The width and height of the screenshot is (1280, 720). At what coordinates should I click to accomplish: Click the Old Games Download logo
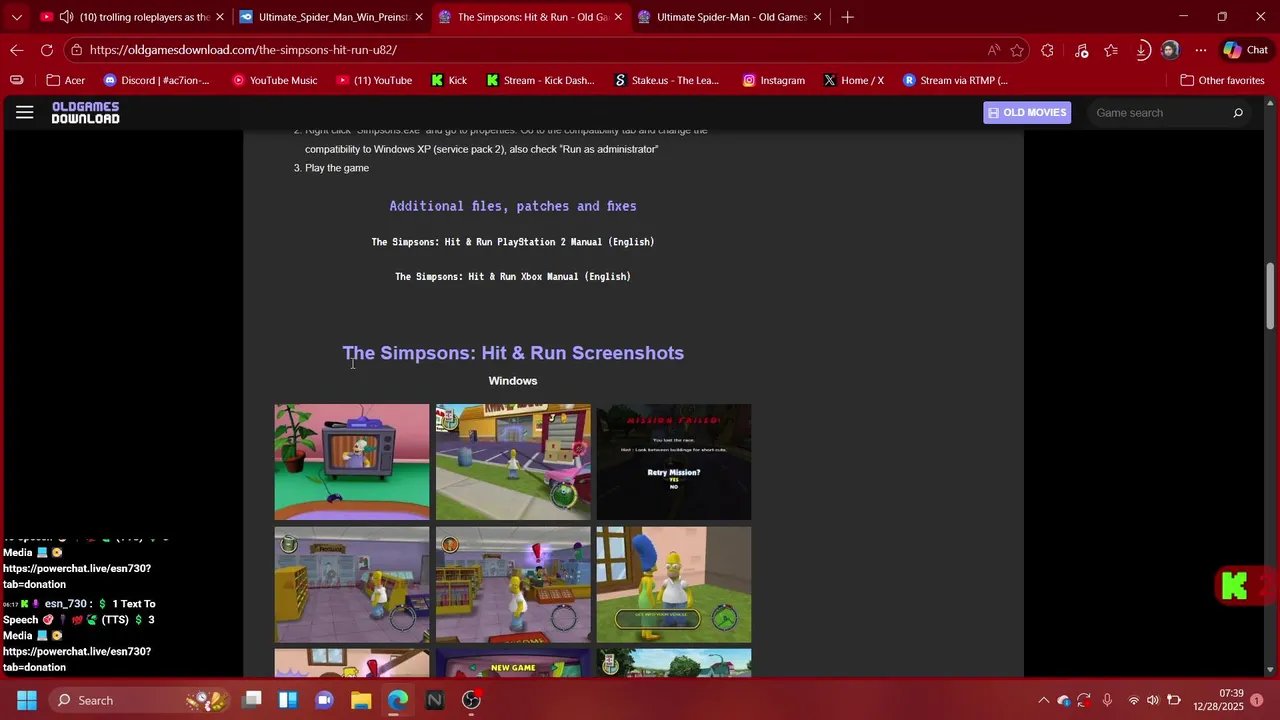coord(86,113)
